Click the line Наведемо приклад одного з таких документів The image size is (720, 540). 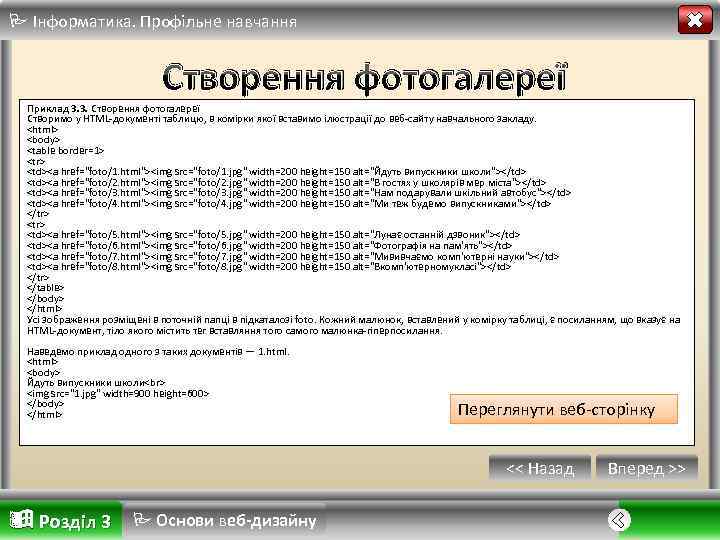click(158, 352)
